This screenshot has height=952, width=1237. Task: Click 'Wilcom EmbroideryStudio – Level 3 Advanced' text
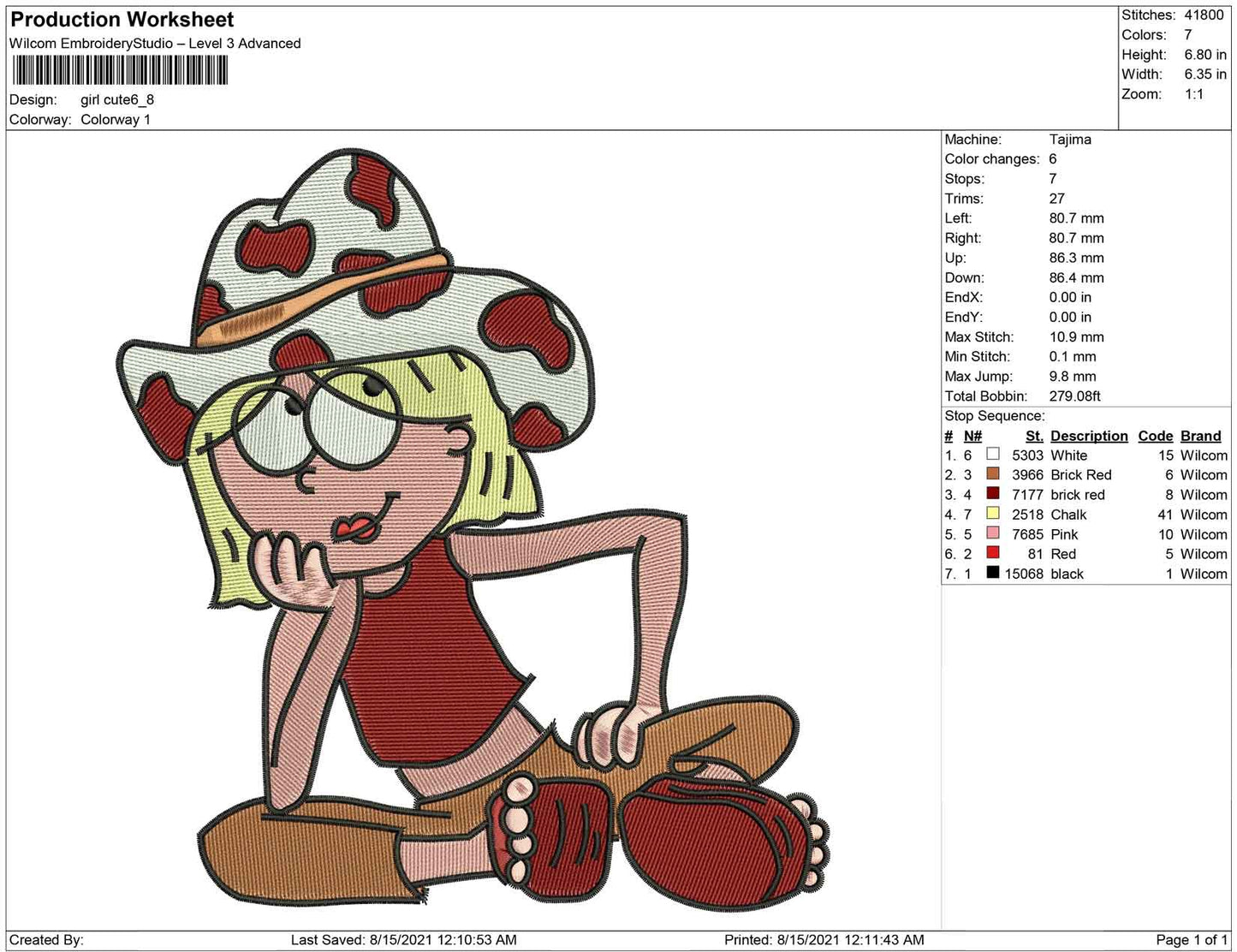click(x=155, y=44)
